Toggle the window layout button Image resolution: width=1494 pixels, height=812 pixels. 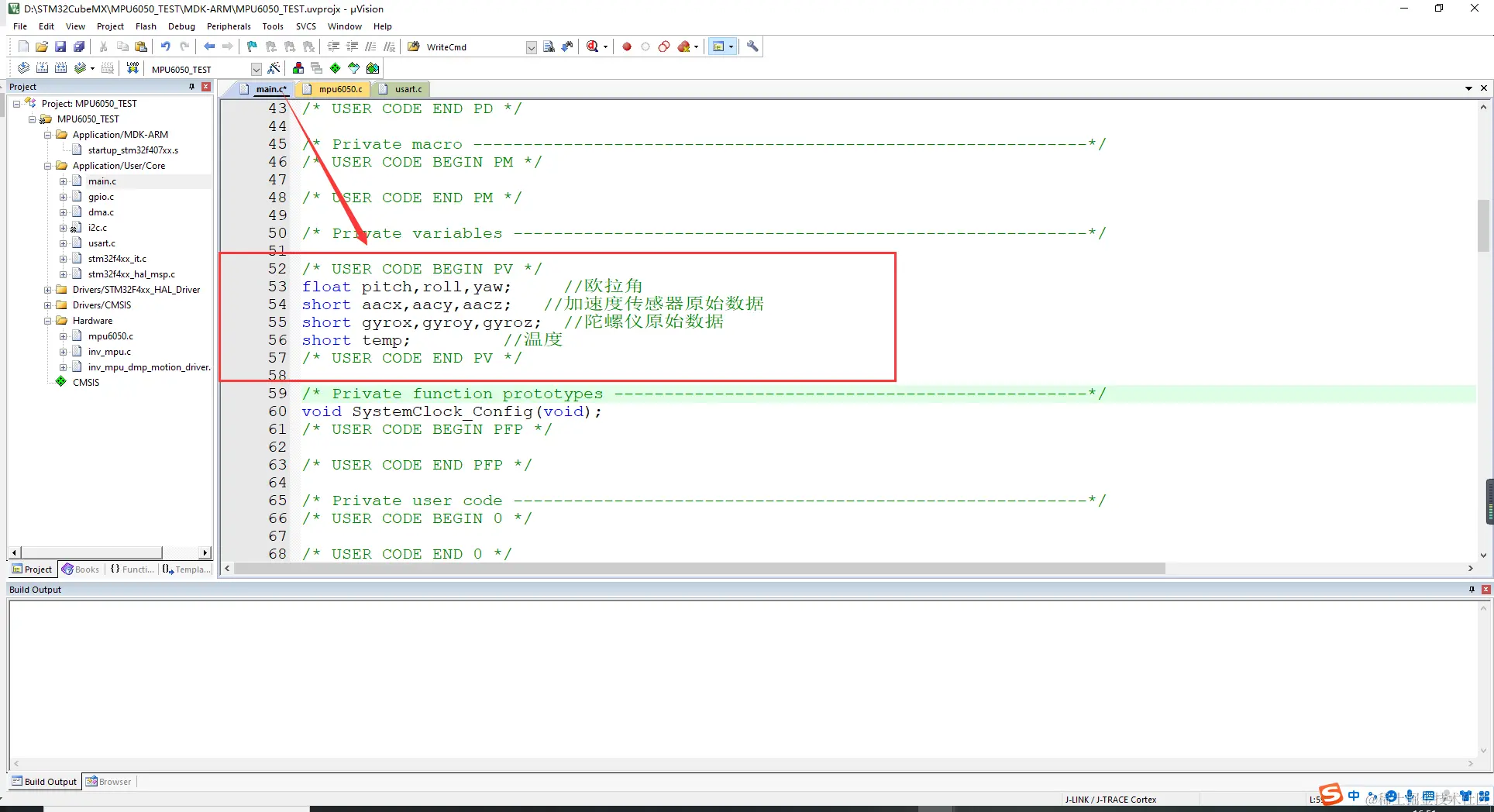(718, 46)
